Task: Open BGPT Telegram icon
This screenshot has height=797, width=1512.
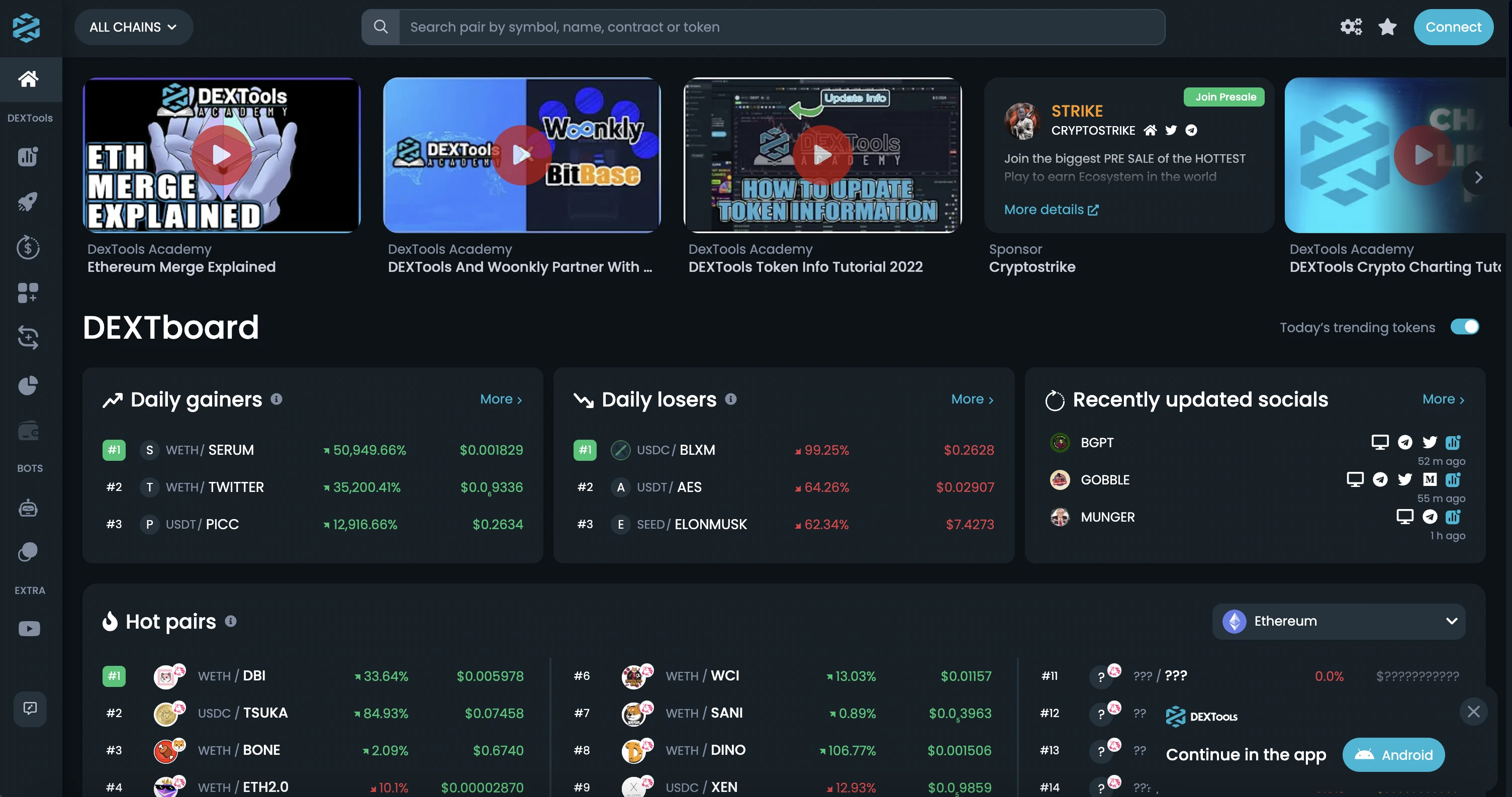Action: 1405,442
